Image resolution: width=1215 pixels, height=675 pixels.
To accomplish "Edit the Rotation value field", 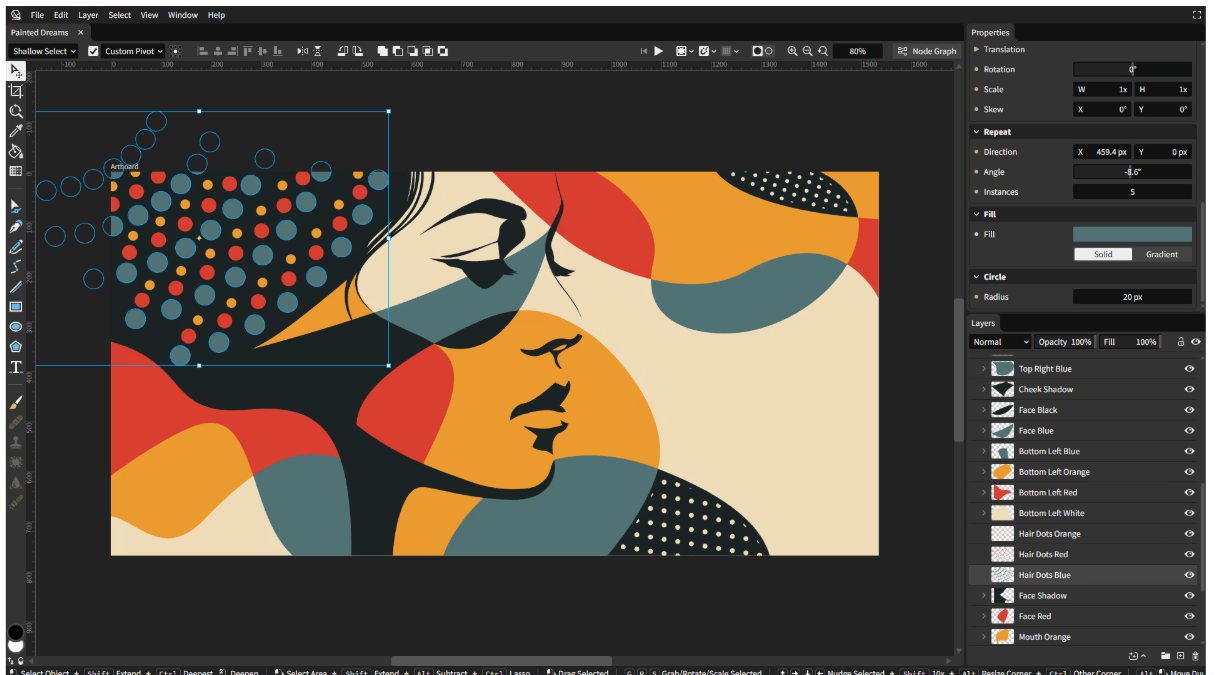I will [1132, 69].
